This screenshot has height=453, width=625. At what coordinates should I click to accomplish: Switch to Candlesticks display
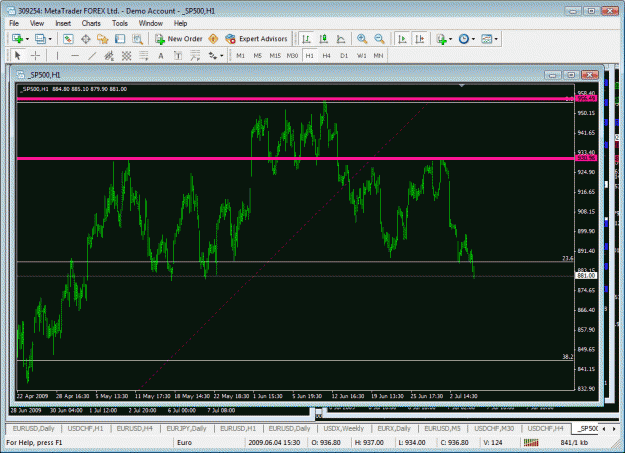[324, 39]
